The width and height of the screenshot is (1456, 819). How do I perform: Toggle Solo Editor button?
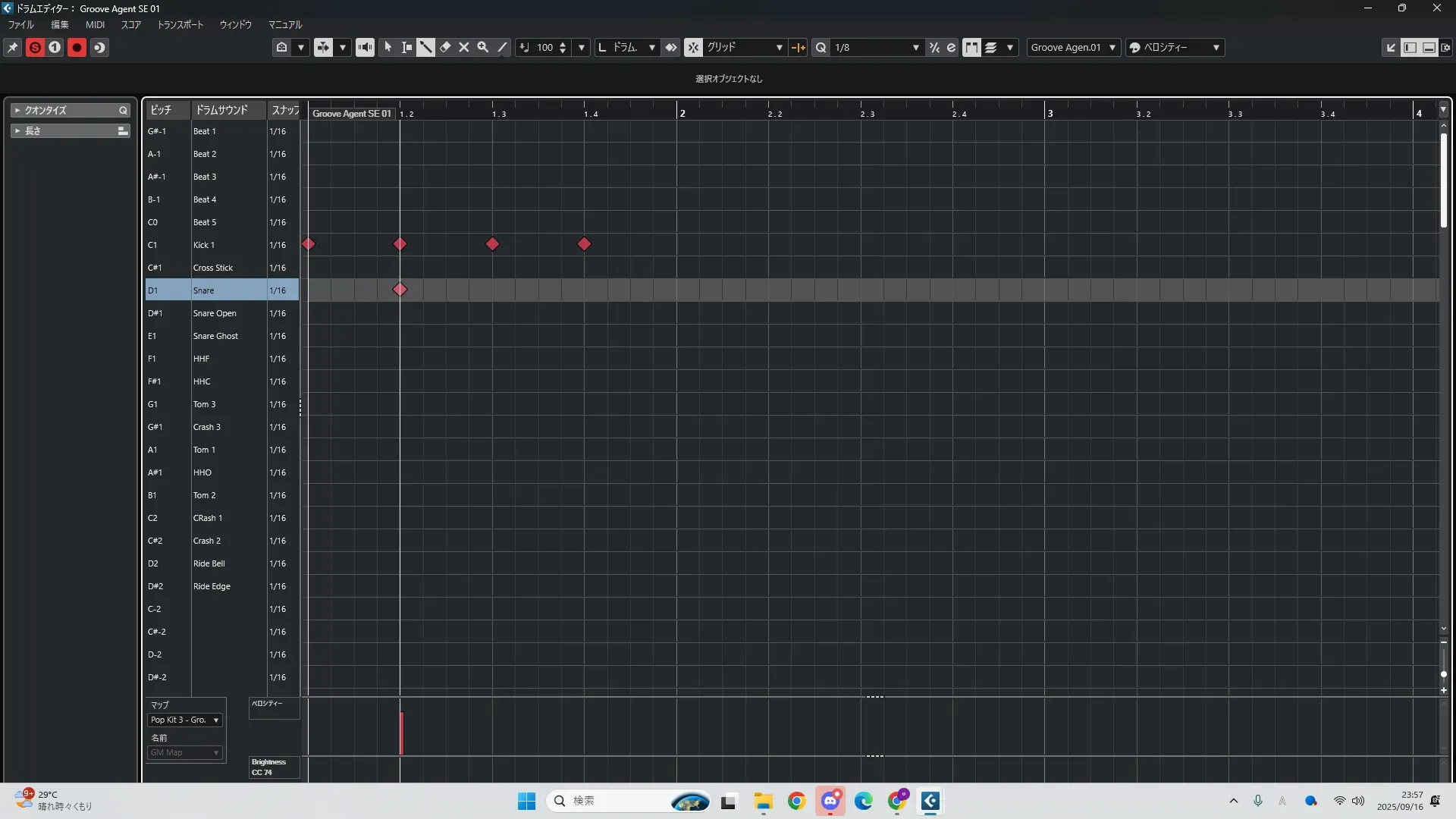pyautogui.click(x=35, y=47)
